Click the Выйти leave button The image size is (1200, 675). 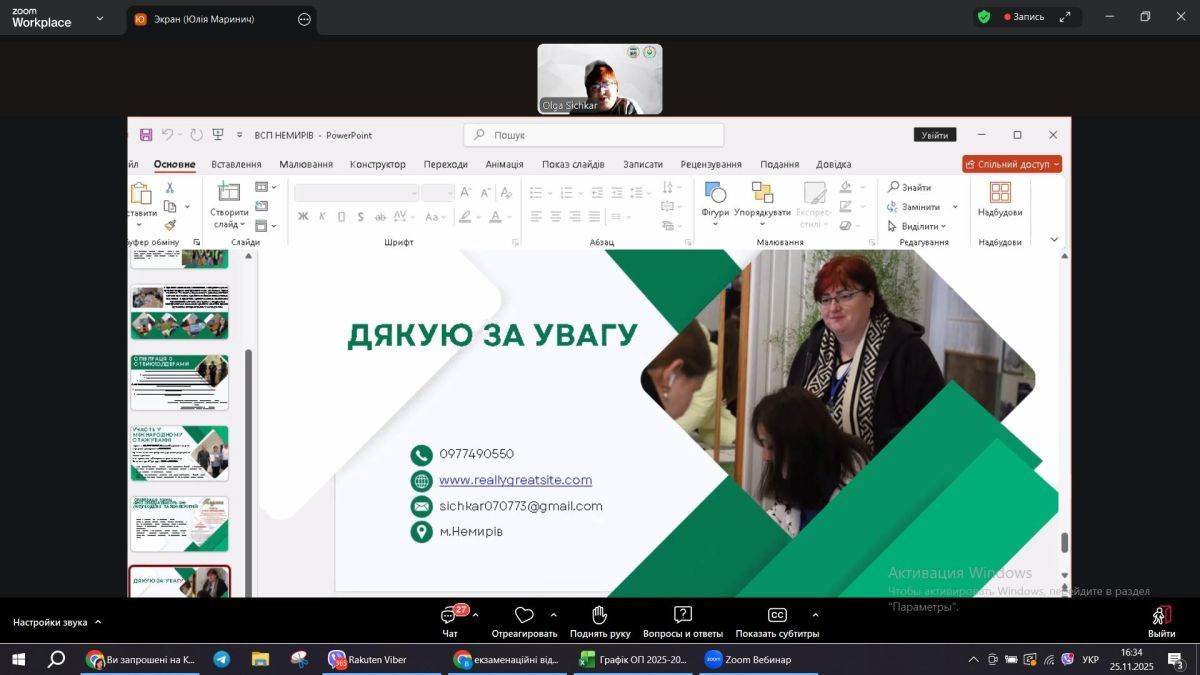tap(1161, 621)
